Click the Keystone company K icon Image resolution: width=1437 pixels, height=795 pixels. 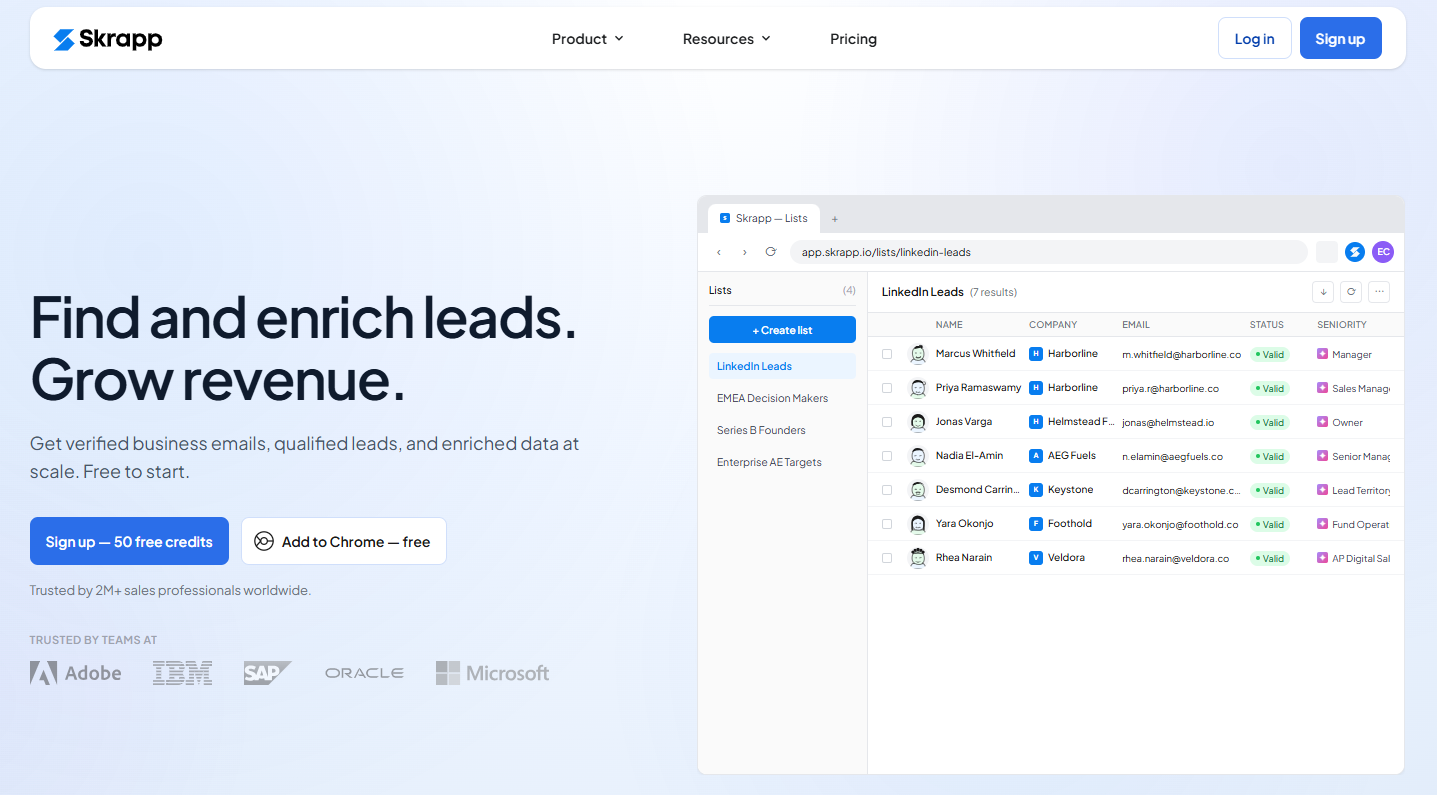coord(1036,490)
